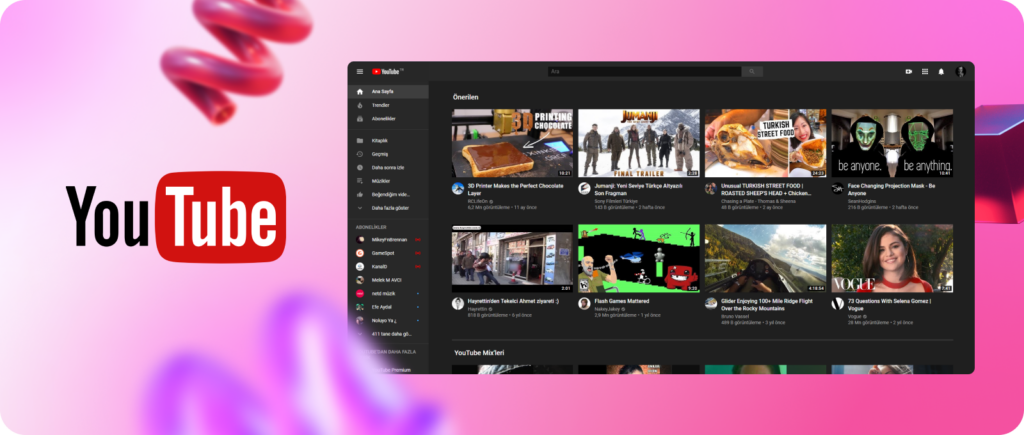The height and width of the screenshot is (435, 1024).
Task: Click the create video camera icon
Action: (908, 72)
